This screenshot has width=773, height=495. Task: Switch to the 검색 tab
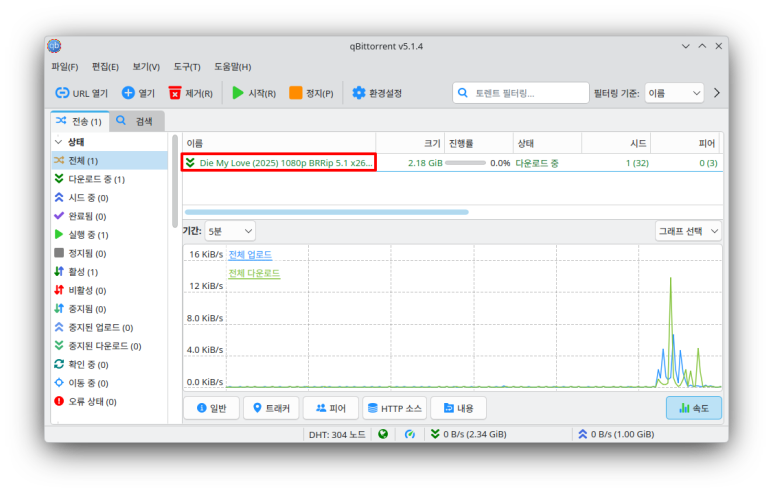137,121
